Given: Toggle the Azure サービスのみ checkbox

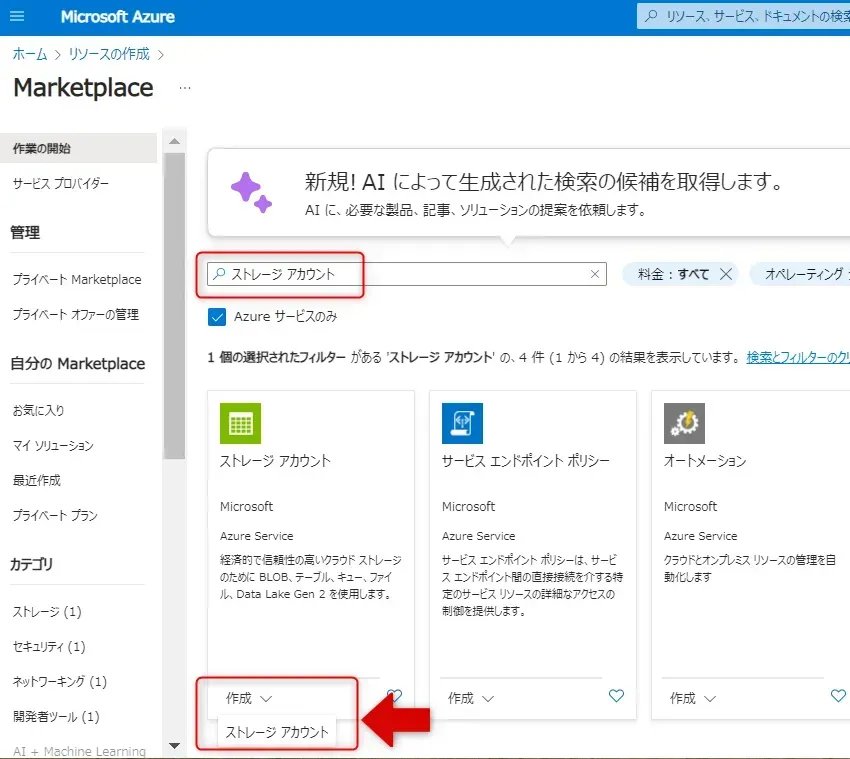Looking at the screenshot, I should pyautogui.click(x=217, y=317).
